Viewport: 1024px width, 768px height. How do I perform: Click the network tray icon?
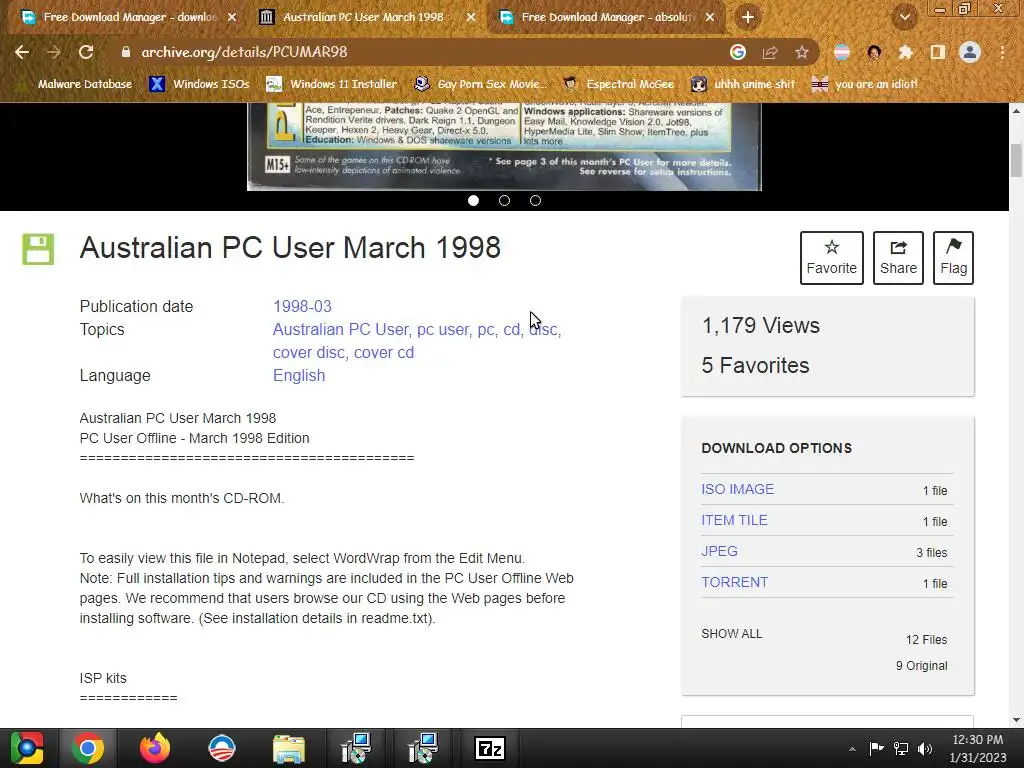point(901,748)
